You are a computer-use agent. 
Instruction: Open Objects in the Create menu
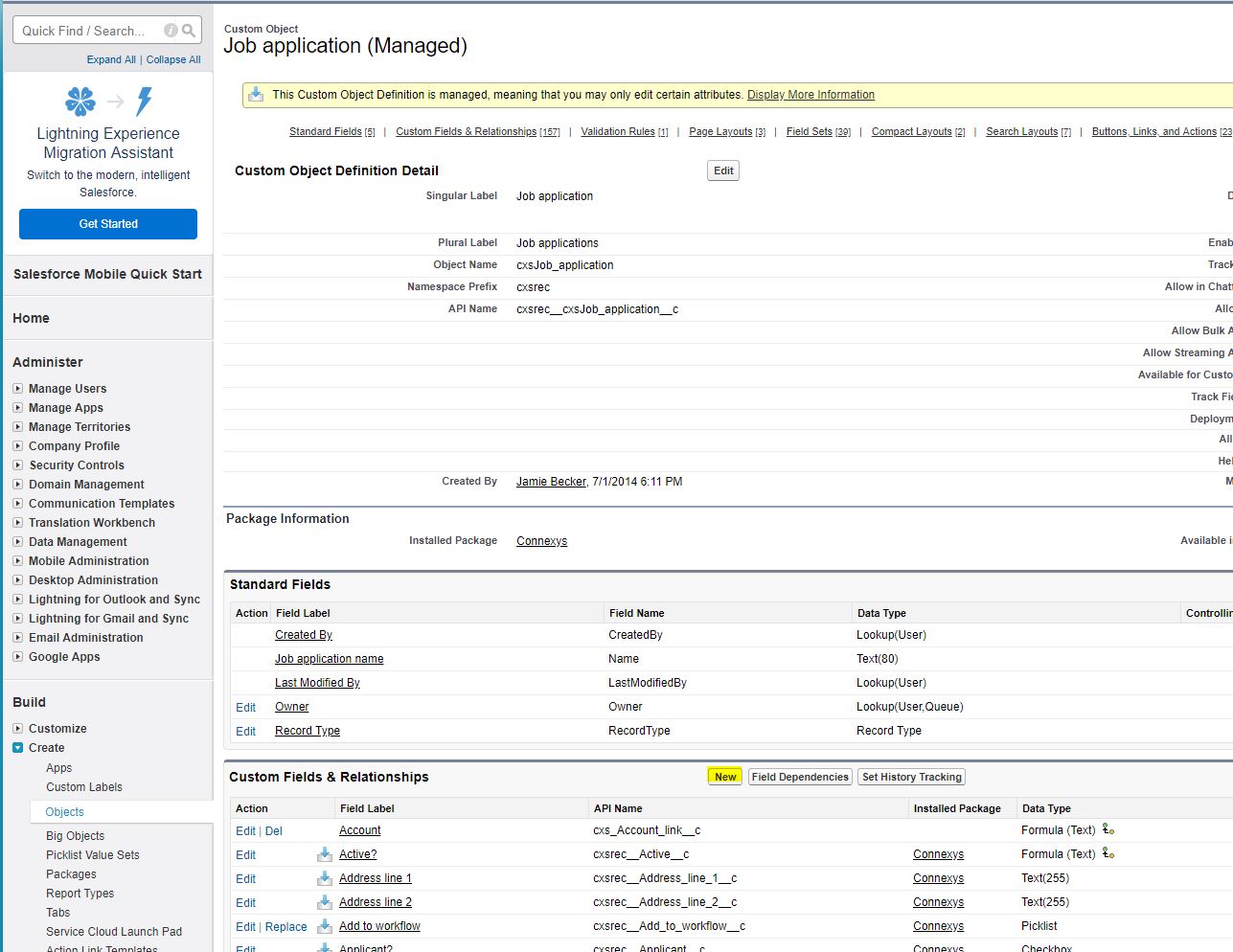pyautogui.click(x=64, y=812)
